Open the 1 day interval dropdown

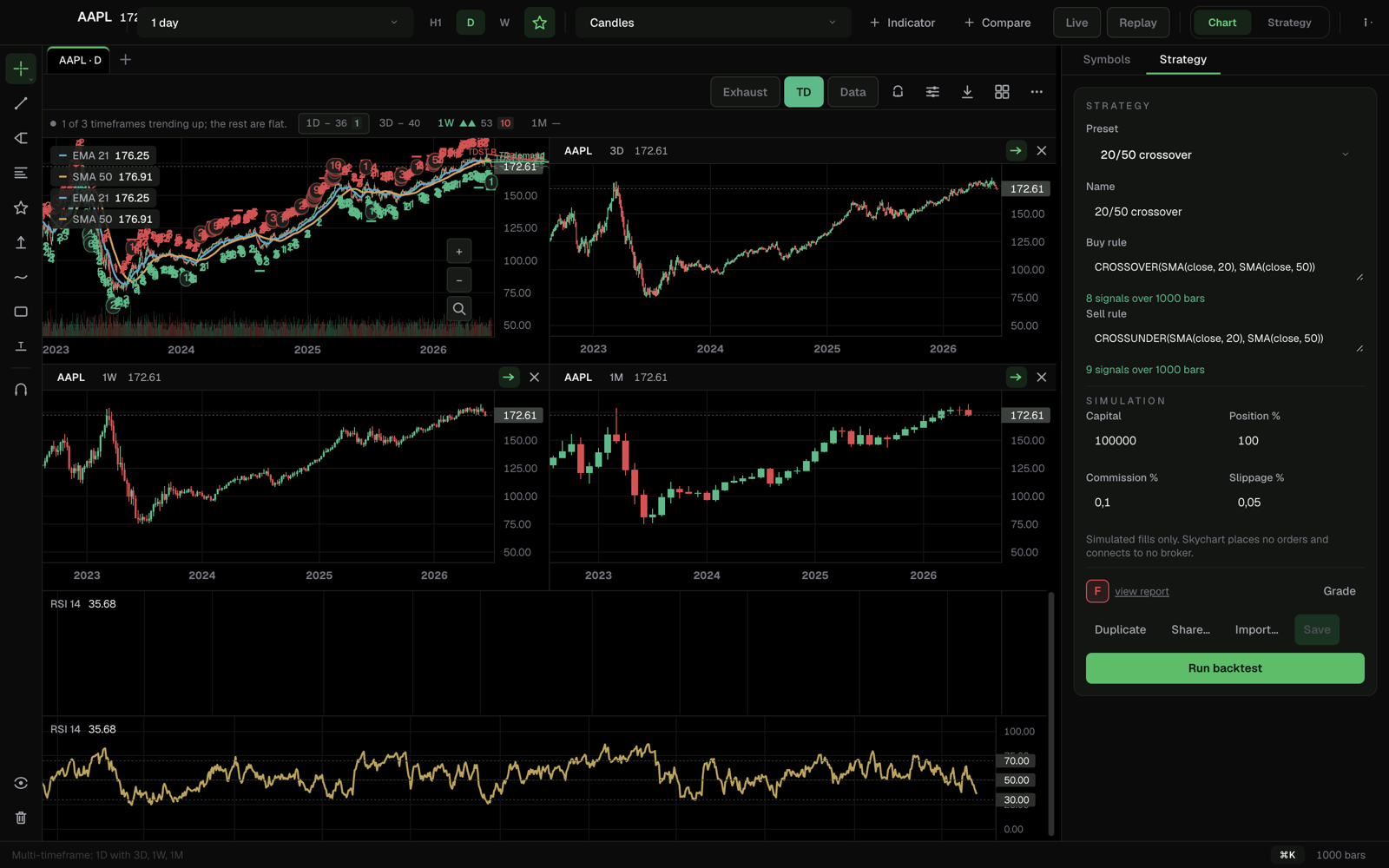point(275,23)
